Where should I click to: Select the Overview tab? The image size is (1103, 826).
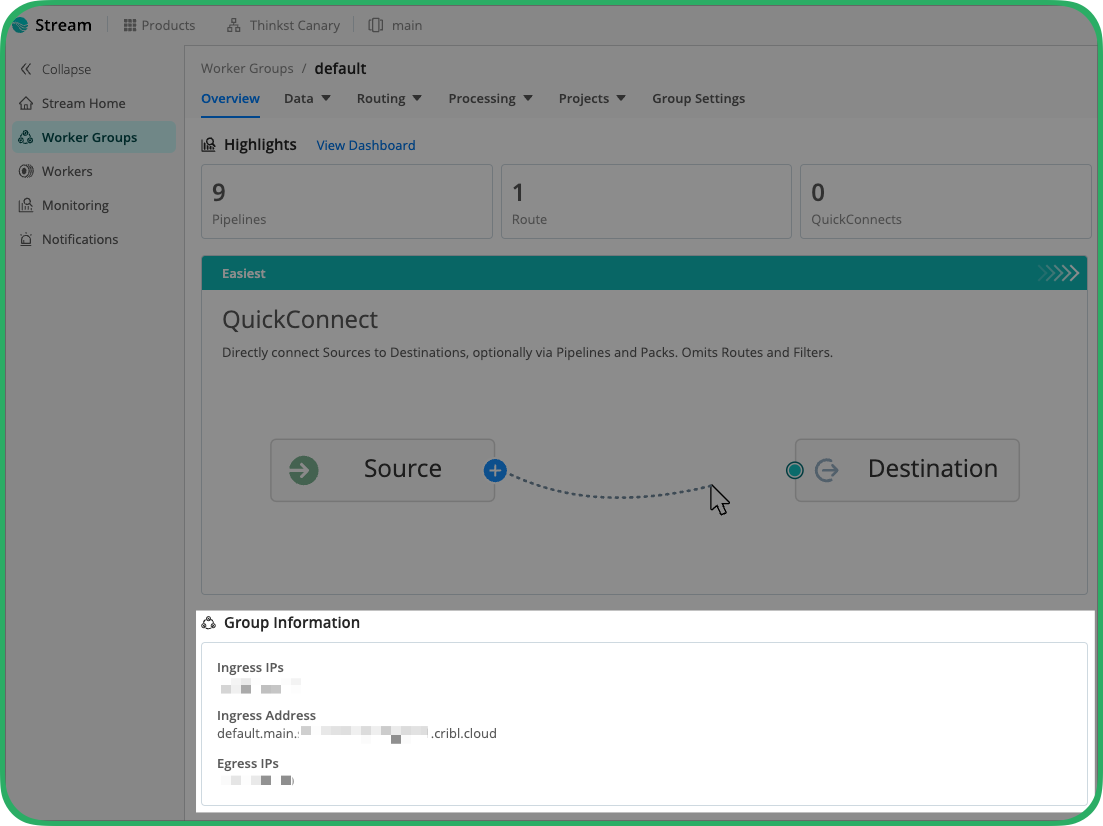pos(231,99)
